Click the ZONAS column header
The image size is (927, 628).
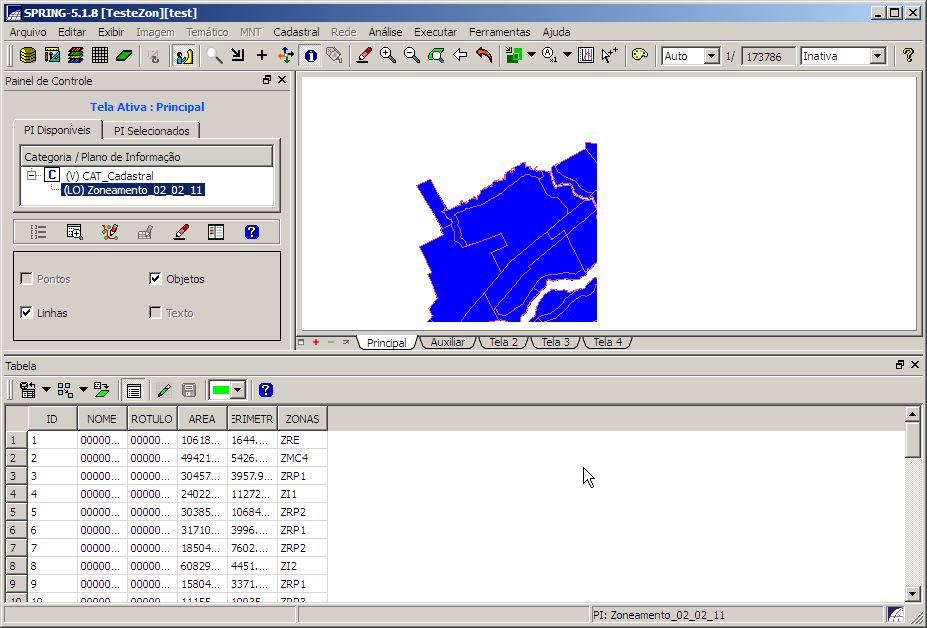(x=302, y=419)
